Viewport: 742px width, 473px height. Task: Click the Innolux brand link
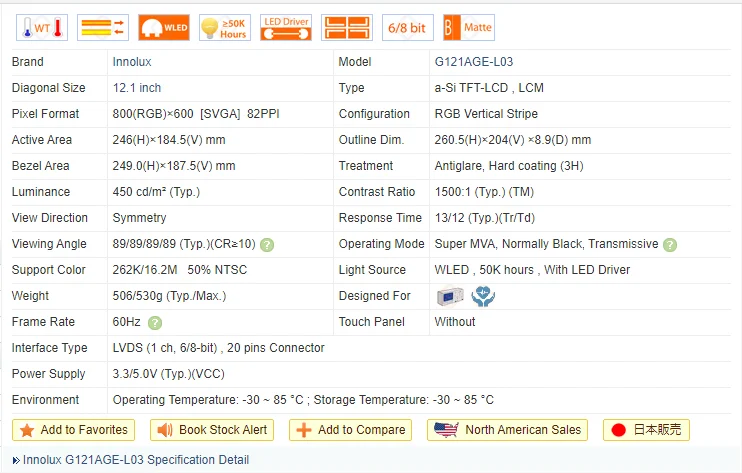click(x=132, y=62)
